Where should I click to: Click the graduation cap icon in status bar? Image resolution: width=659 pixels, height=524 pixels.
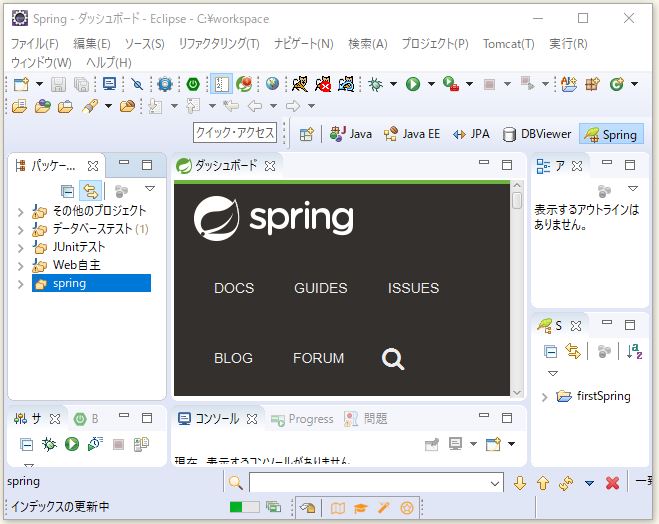point(360,508)
